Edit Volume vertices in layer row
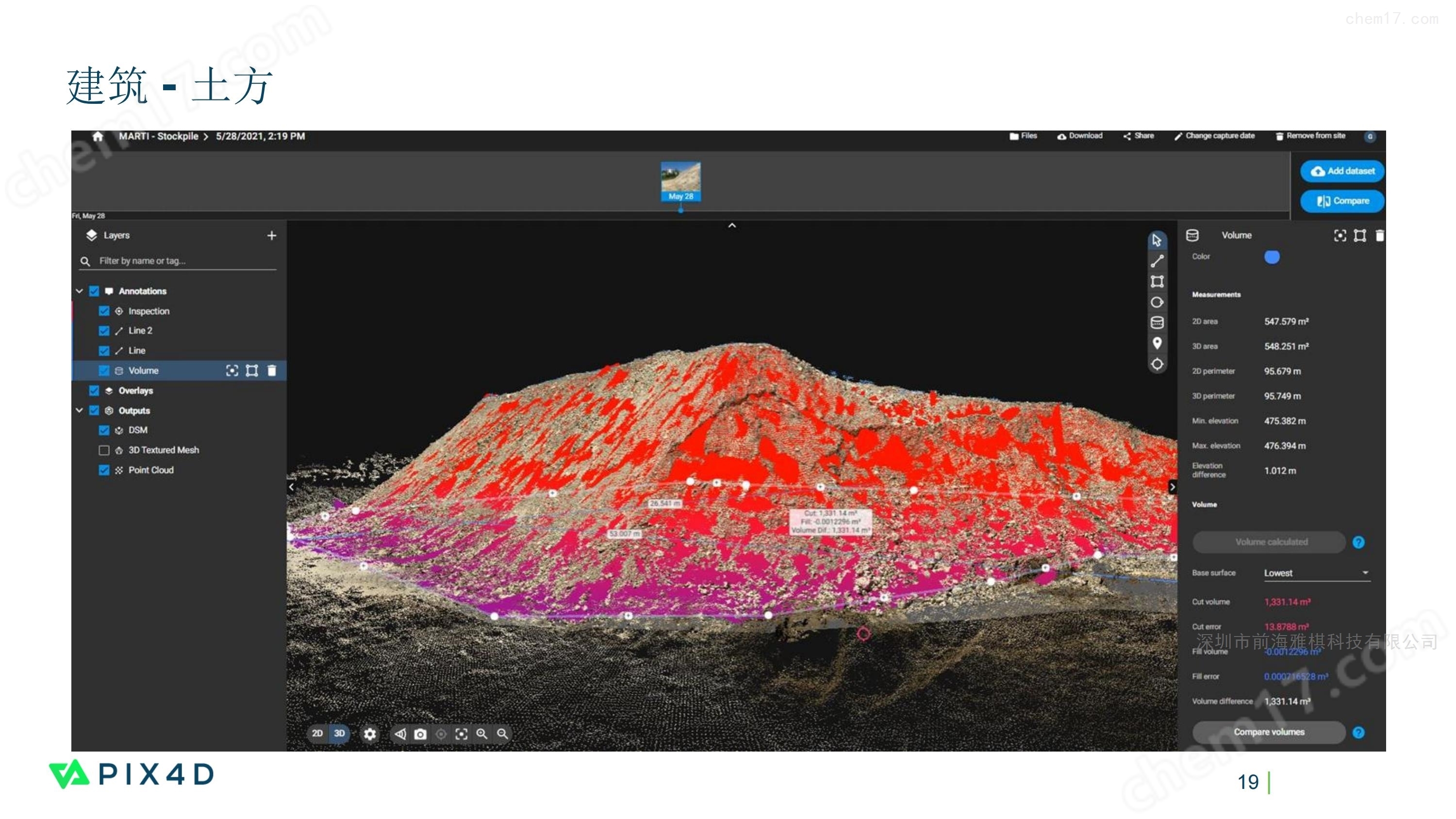 click(252, 370)
